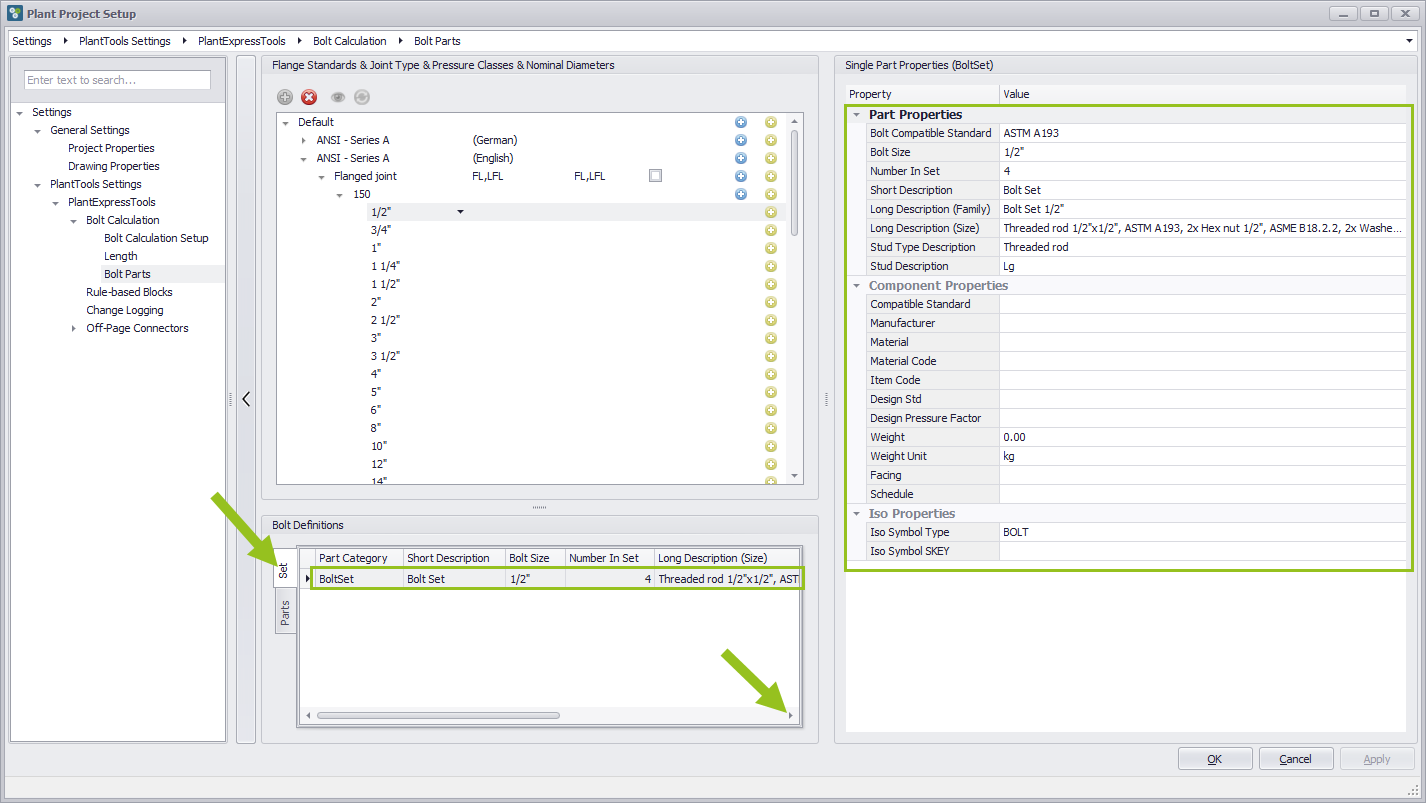Collapse the Flanged joint node
The width and height of the screenshot is (1426, 803).
[322, 176]
